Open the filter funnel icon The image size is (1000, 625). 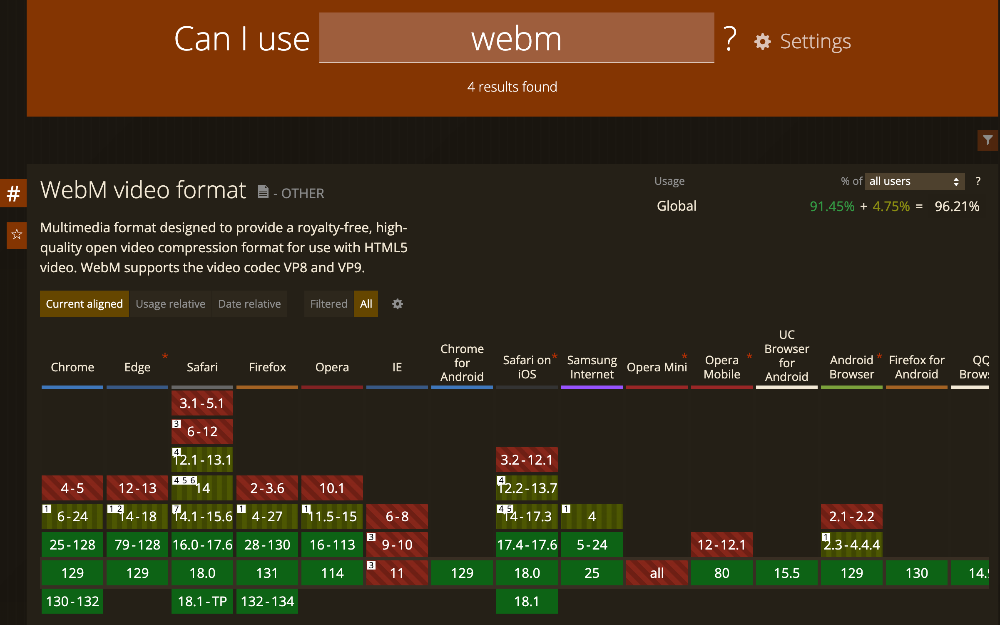(987, 140)
